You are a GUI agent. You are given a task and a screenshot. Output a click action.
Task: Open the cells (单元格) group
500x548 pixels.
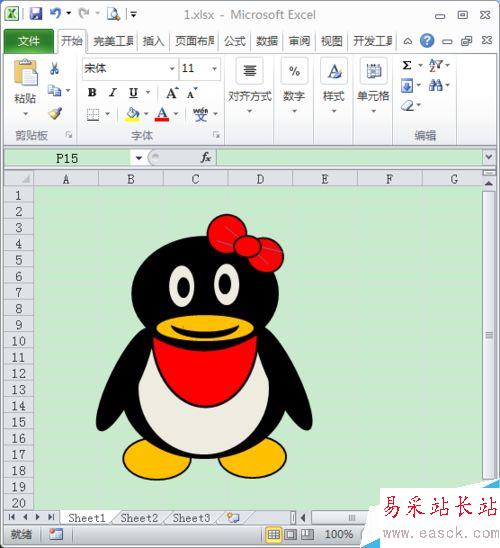coord(373,87)
